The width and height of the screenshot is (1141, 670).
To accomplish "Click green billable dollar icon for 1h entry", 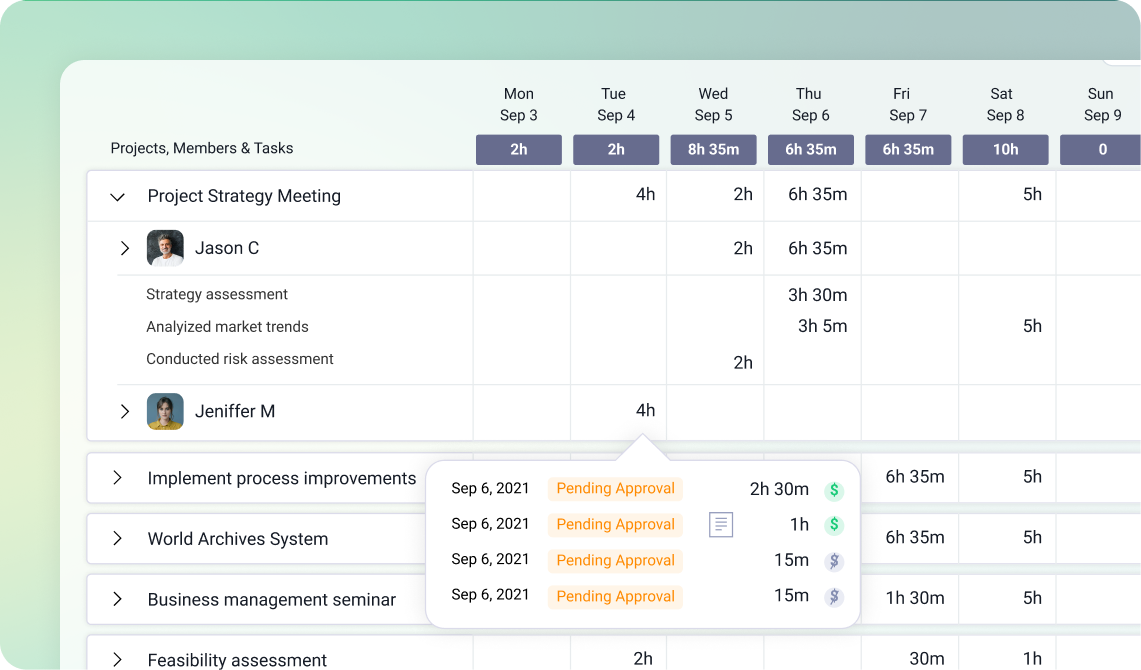I will [x=834, y=525].
